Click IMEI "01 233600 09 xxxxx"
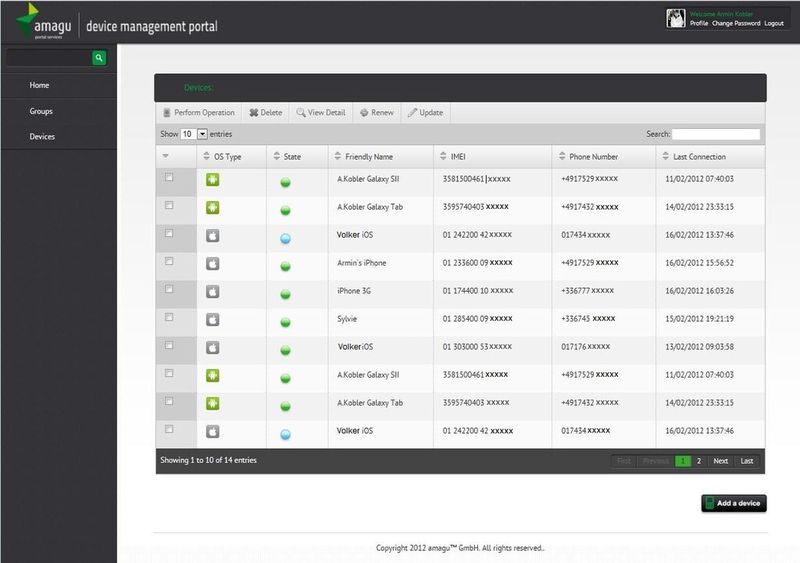The width and height of the screenshot is (800, 563). coord(478,263)
